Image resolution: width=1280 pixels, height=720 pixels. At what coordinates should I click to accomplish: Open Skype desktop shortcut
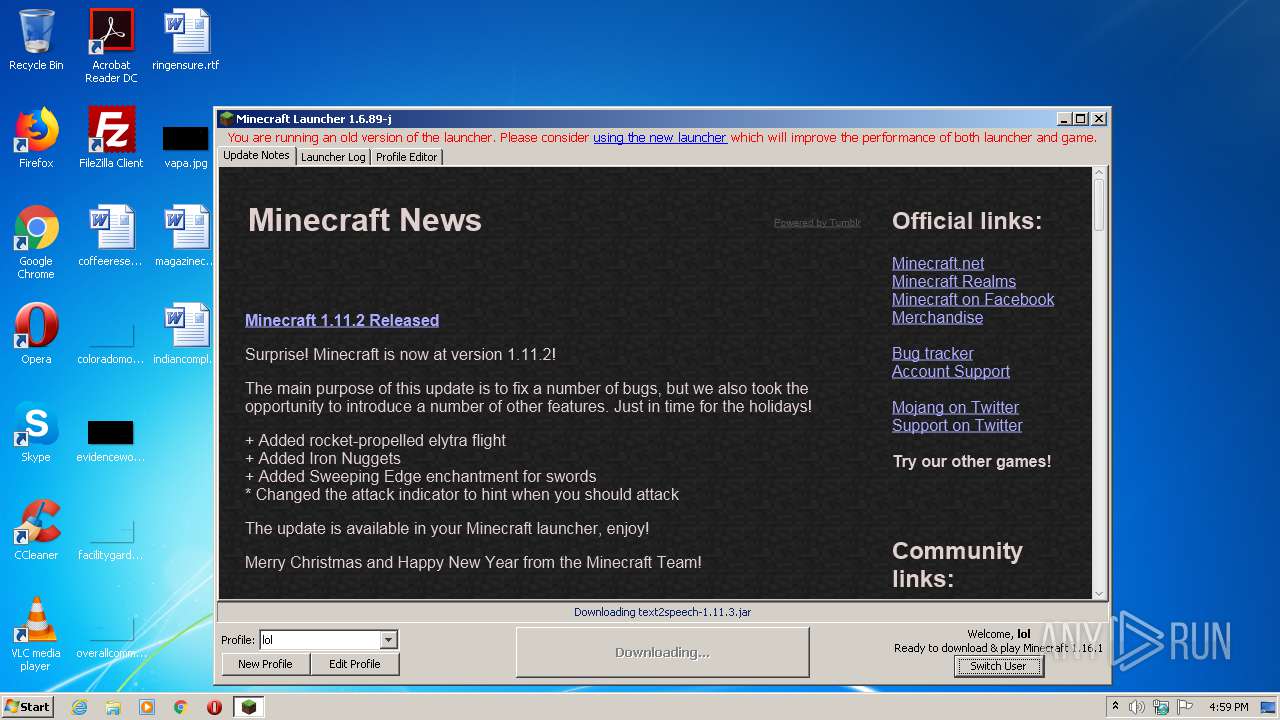point(36,432)
